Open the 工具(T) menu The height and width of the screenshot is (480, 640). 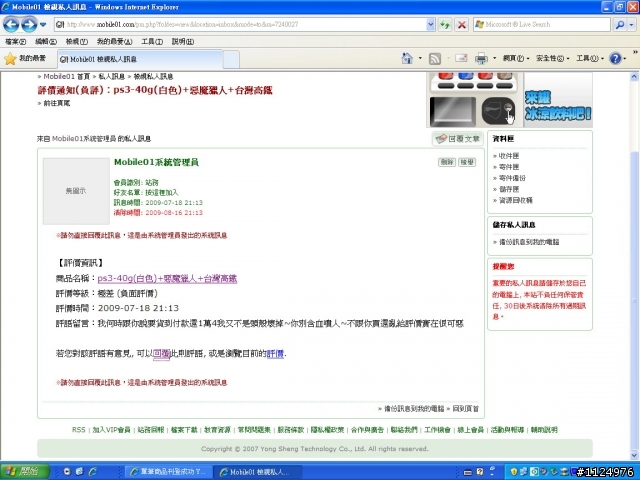[x=152, y=41]
